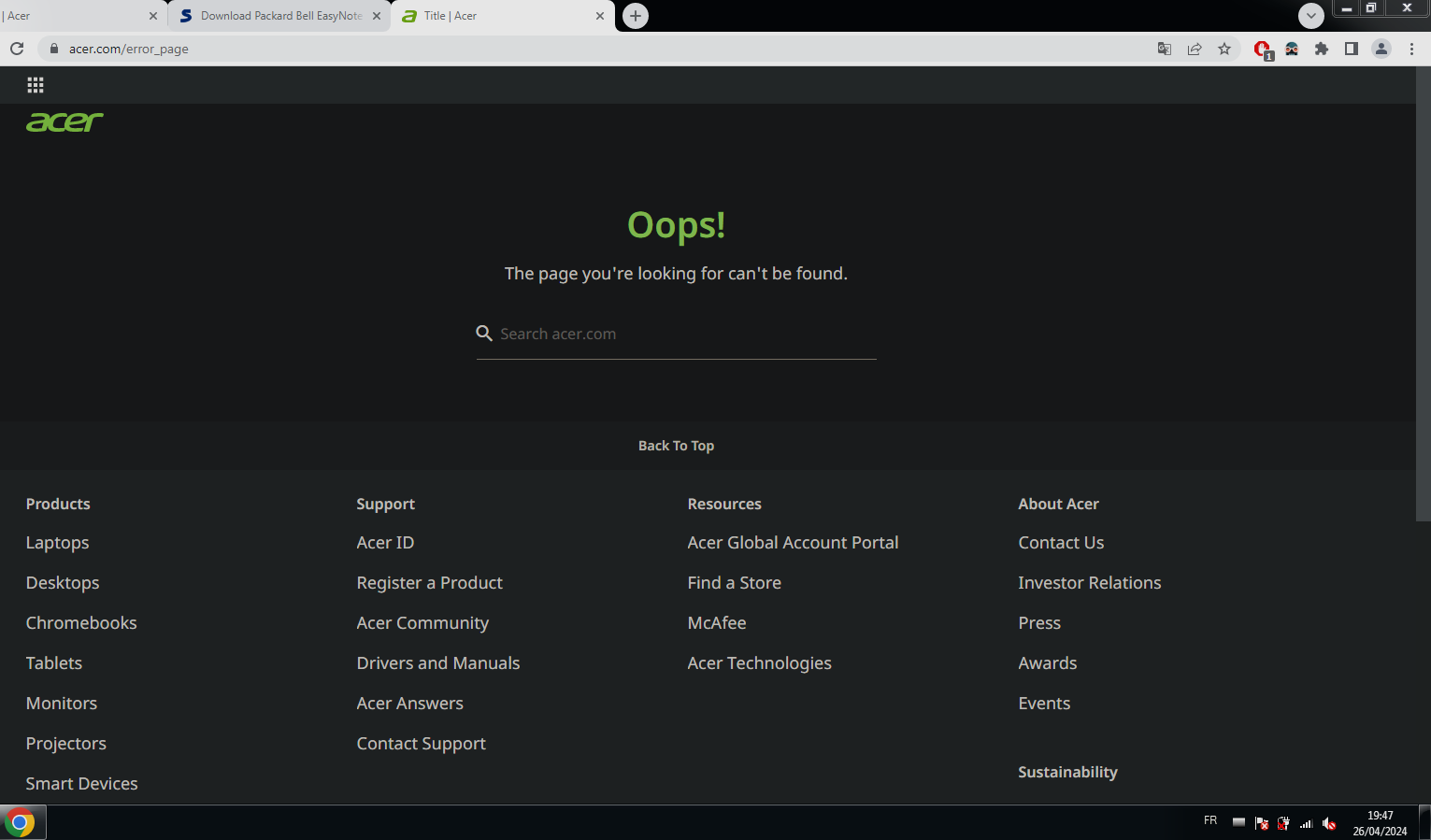The image size is (1431, 840).
Task: Open the Projectors footer link
Action: pyautogui.click(x=66, y=744)
